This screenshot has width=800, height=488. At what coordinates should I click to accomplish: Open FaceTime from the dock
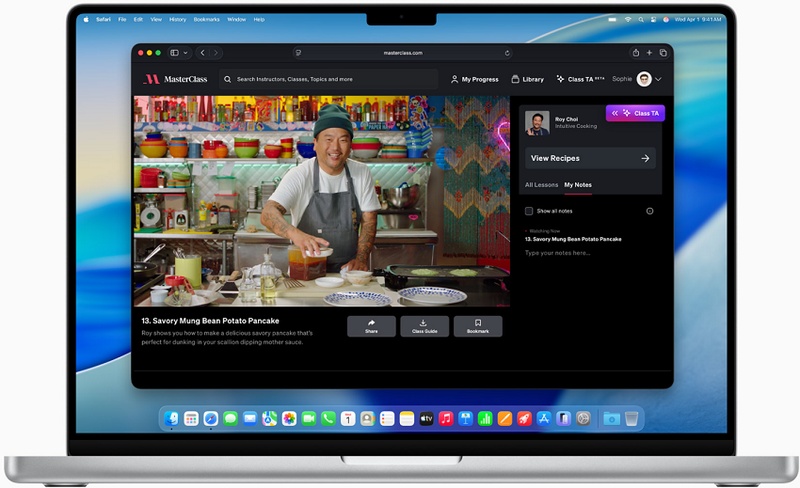[x=309, y=419]
